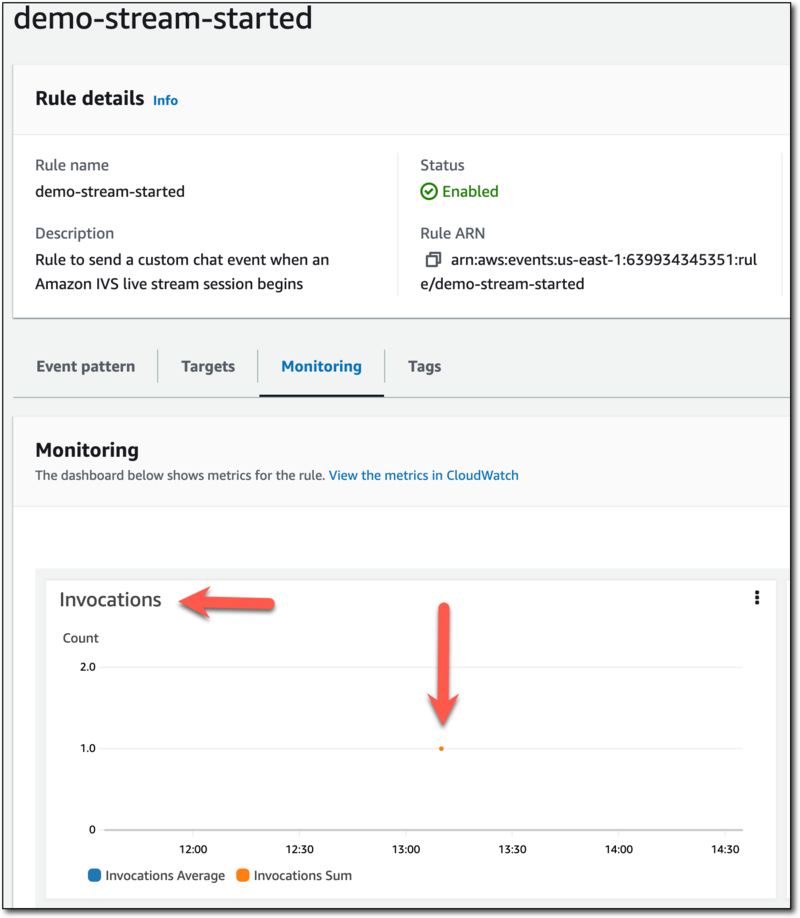Toggle the rule's Enabled status

468,191
